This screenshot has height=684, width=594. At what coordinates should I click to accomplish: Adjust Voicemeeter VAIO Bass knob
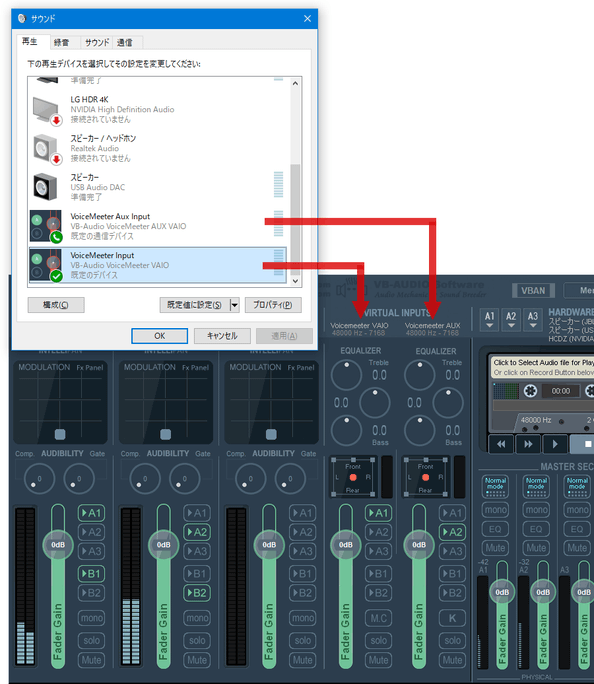[x=346, y=431]
